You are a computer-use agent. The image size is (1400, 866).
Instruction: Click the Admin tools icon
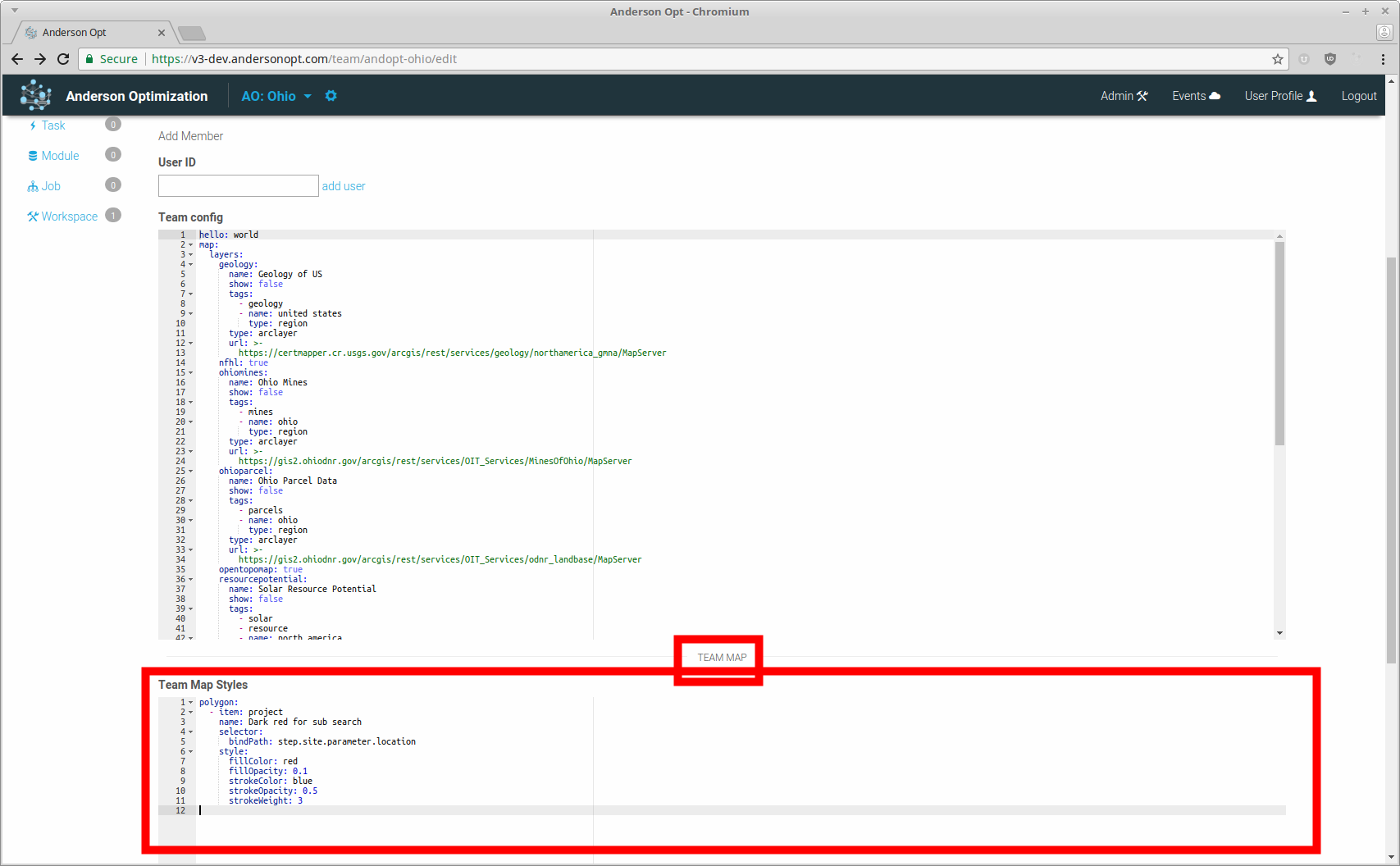1142,96
